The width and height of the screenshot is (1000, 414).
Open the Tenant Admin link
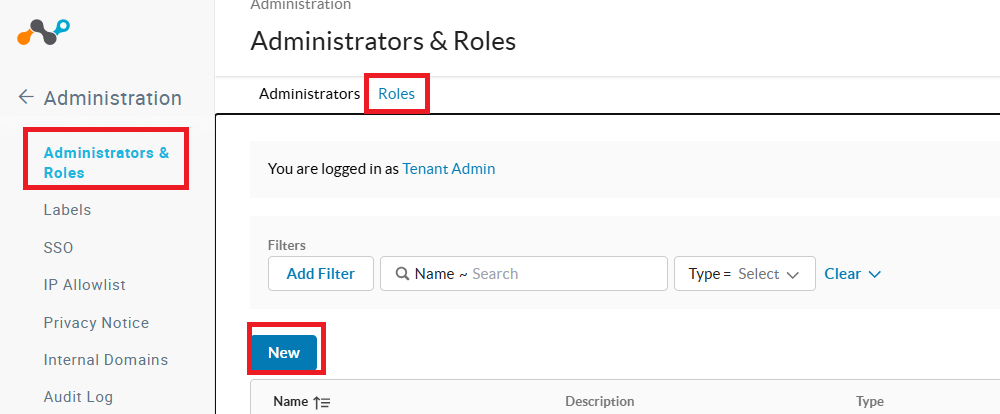[448, 169]
